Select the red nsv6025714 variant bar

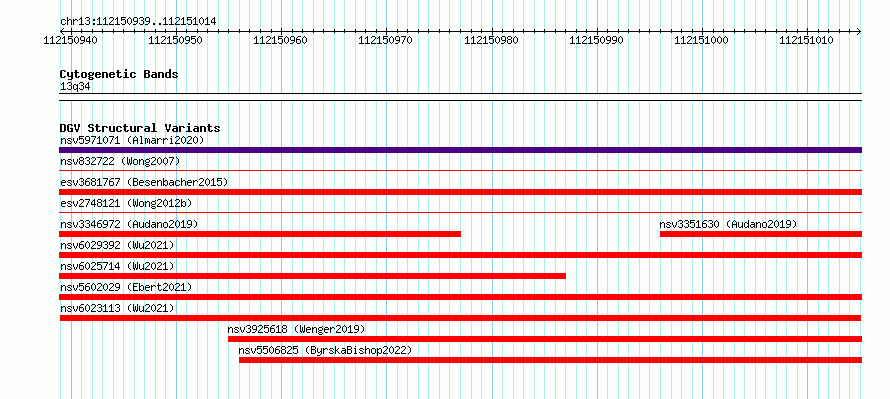pos(313,276)
